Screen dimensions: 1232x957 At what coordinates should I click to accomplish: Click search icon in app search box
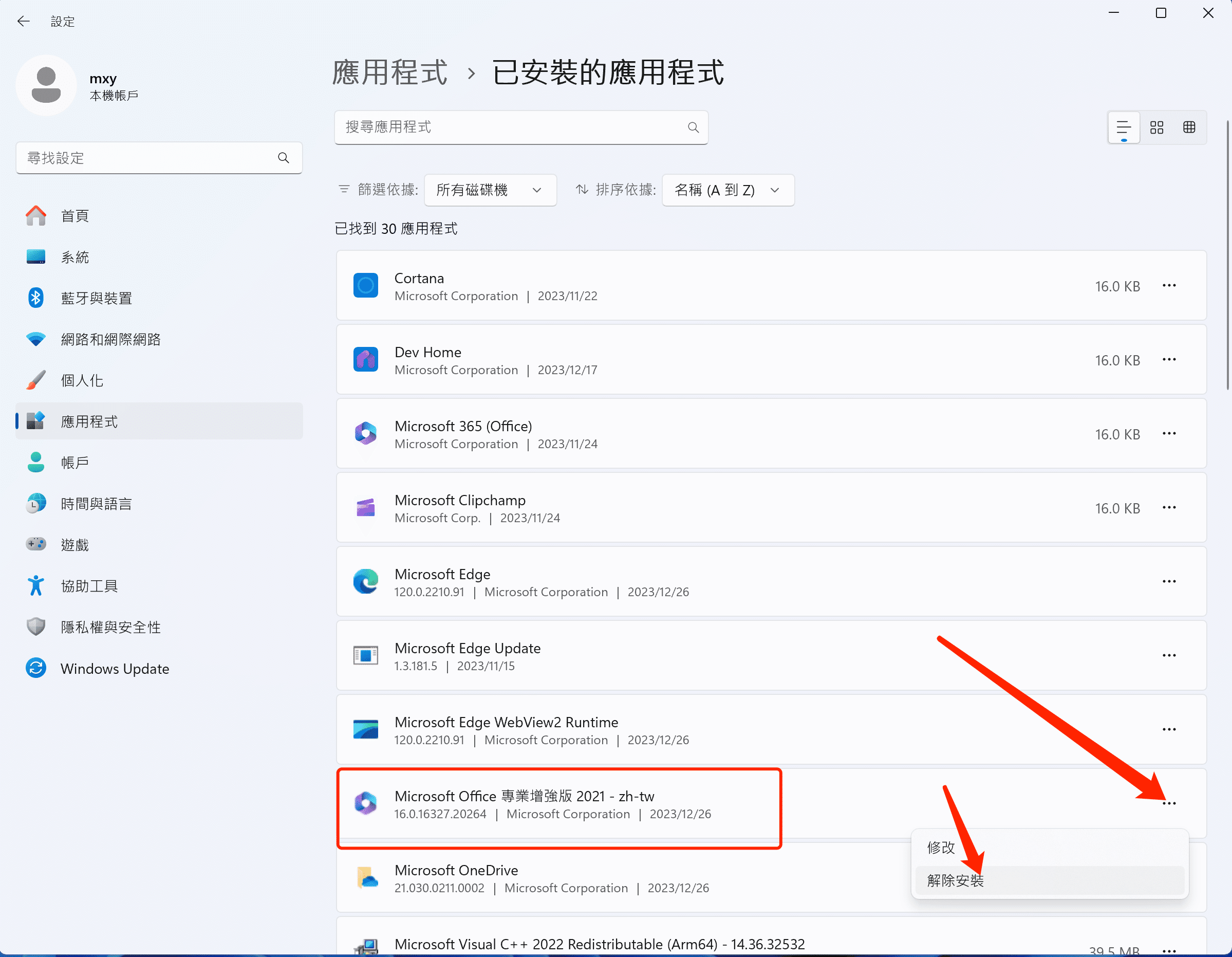[x=693, y=127]
